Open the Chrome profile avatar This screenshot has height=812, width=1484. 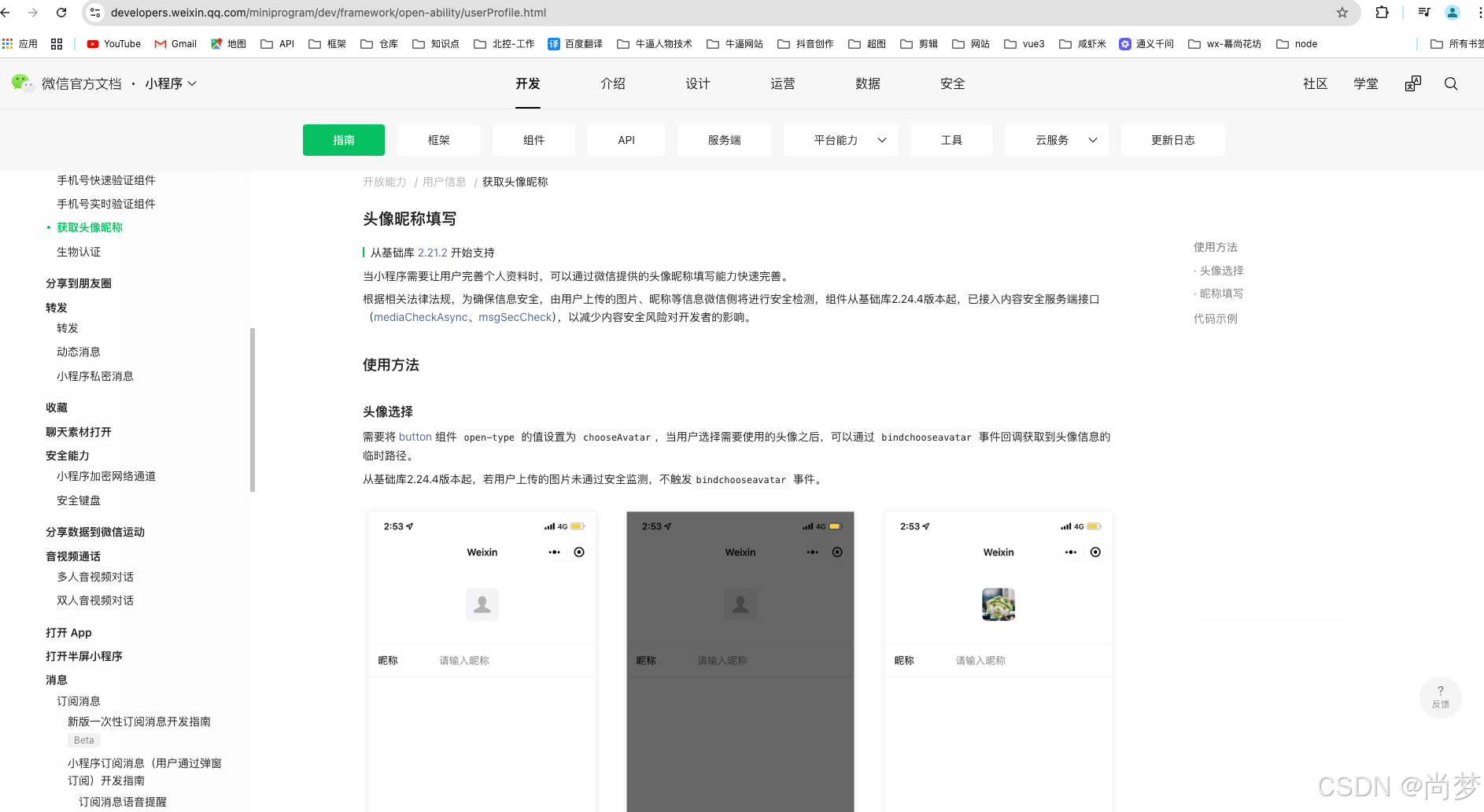(x=1453, y=13)
